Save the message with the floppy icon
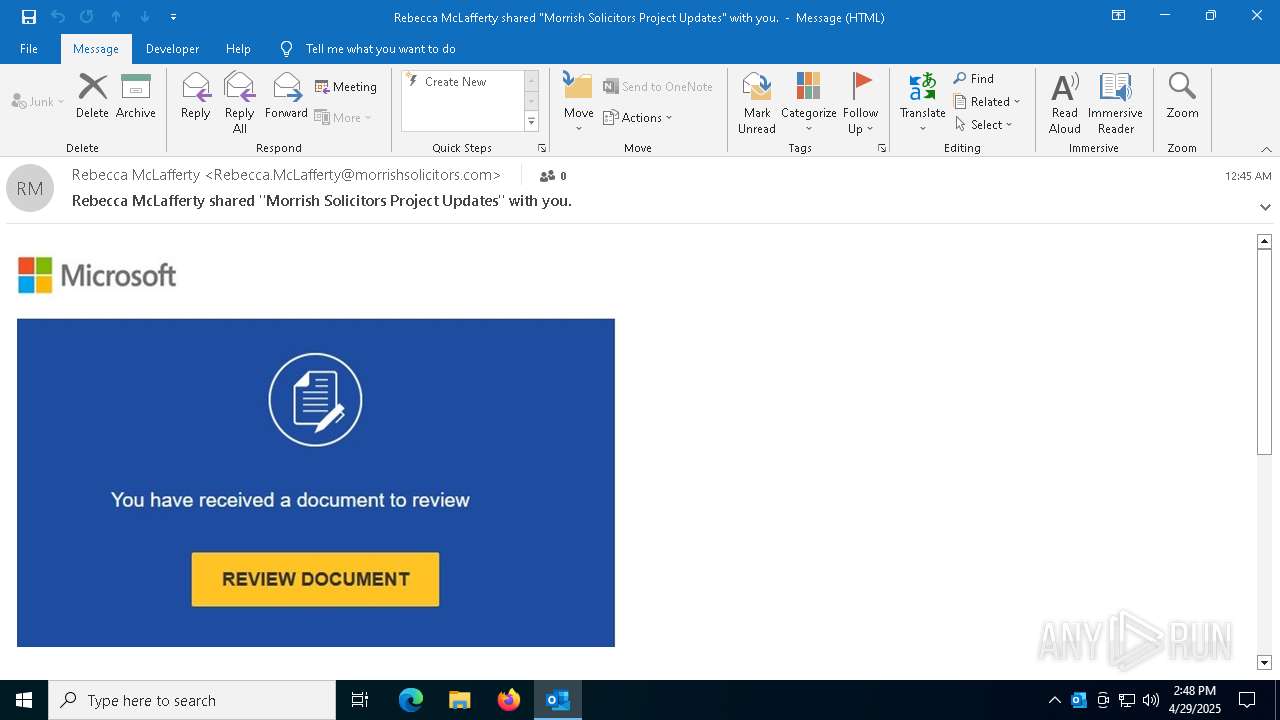 29,17
